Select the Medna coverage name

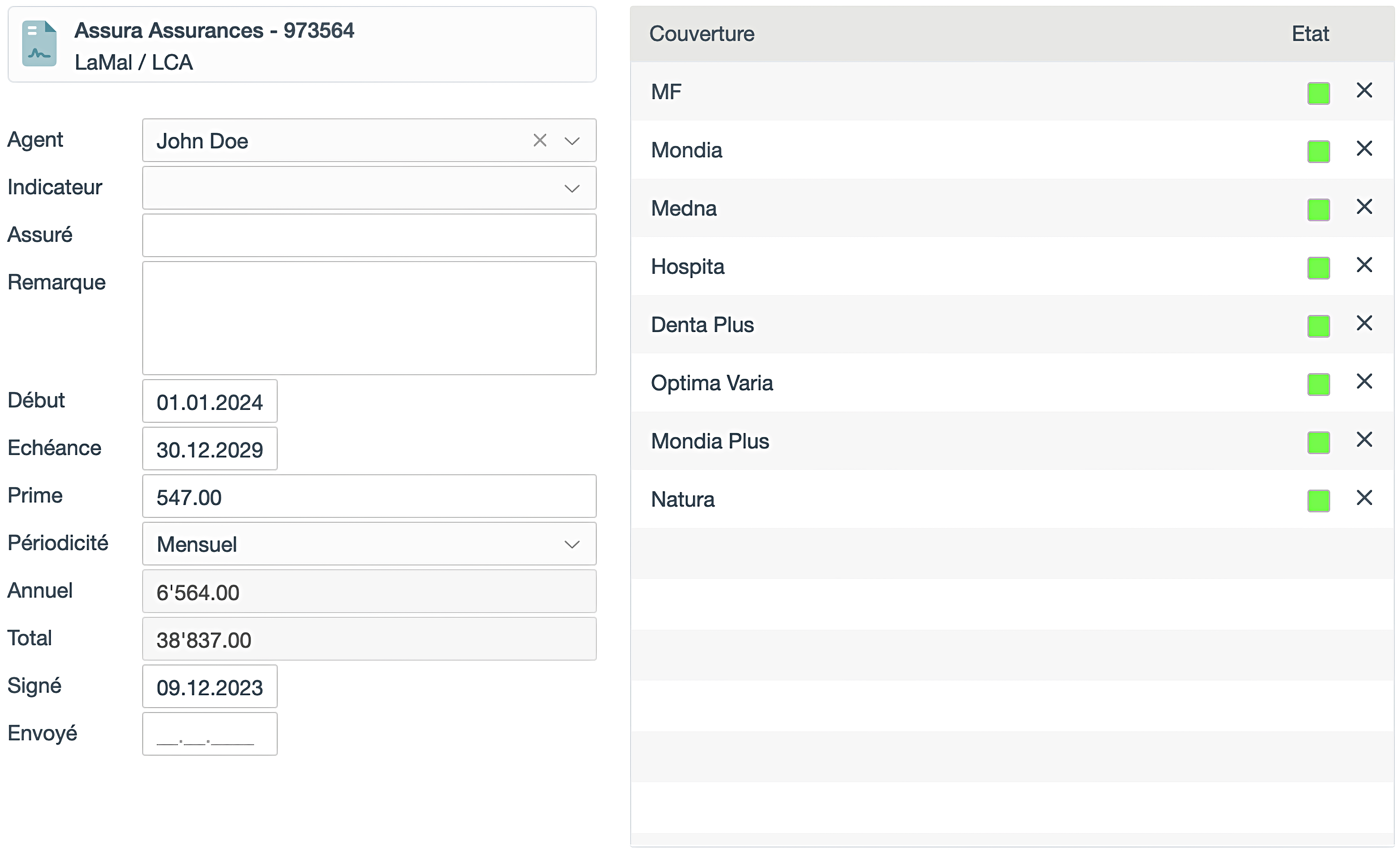point(683,209)
